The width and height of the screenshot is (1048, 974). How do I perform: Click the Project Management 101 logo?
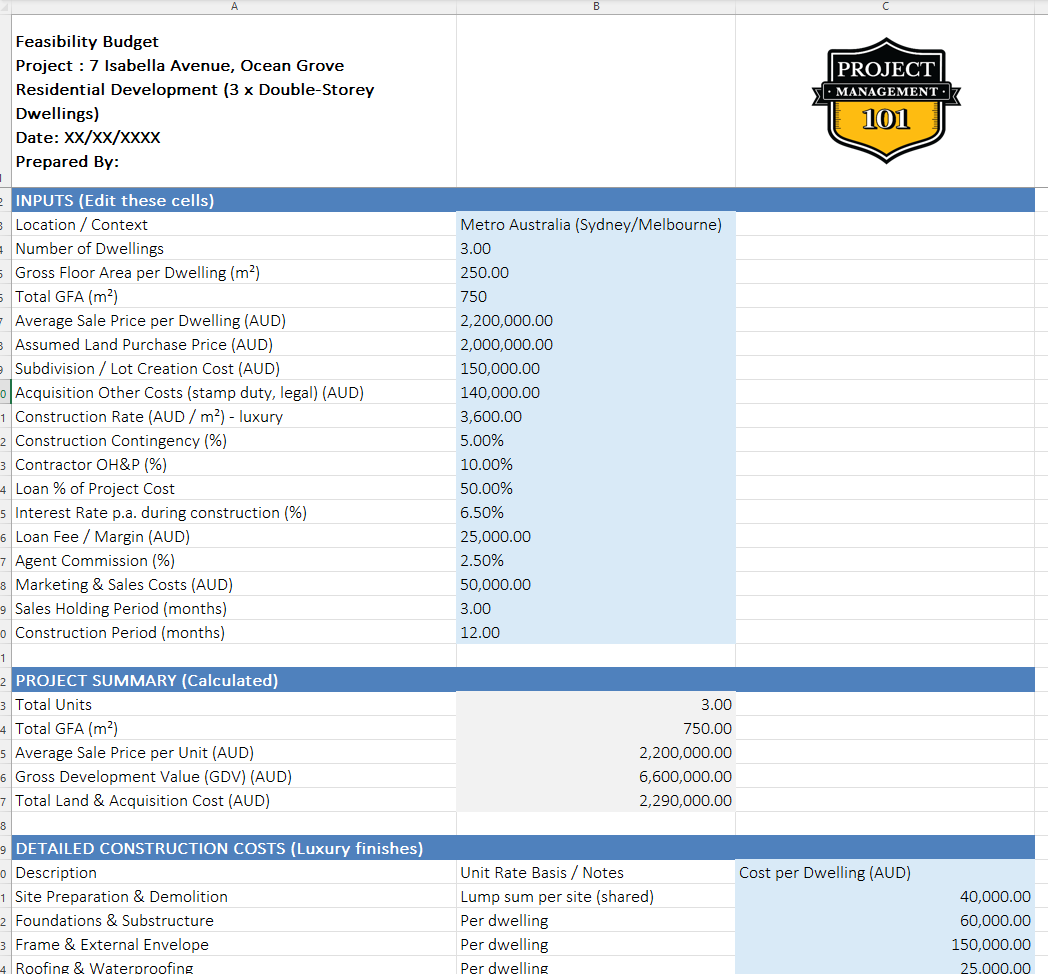885,99
